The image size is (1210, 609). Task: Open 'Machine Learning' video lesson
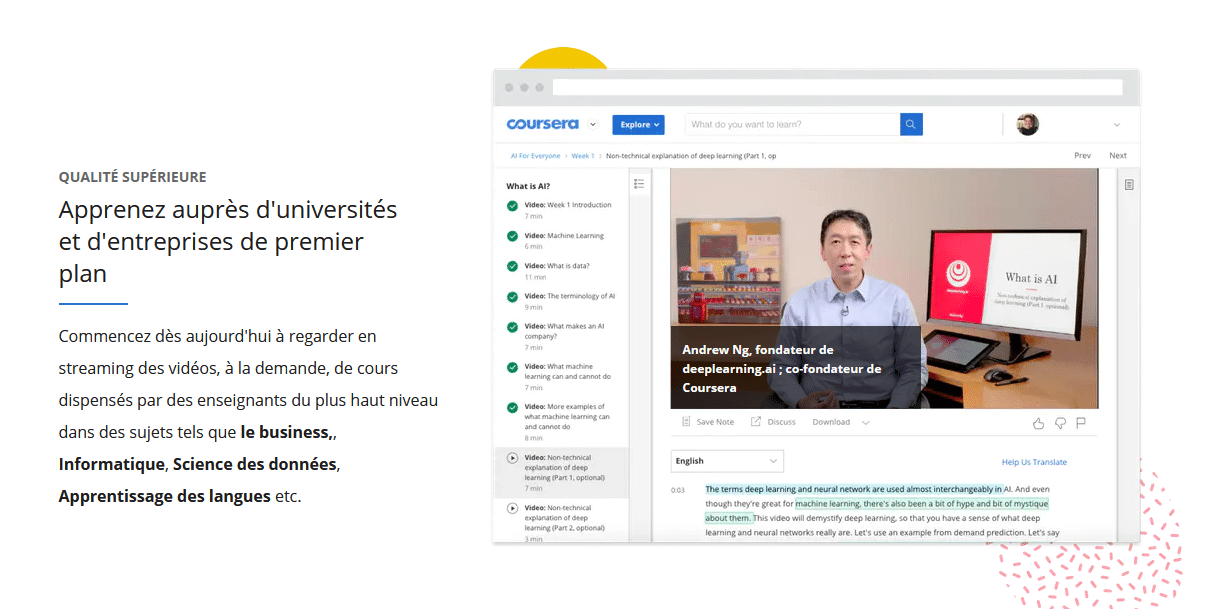(x=564, y=236)
